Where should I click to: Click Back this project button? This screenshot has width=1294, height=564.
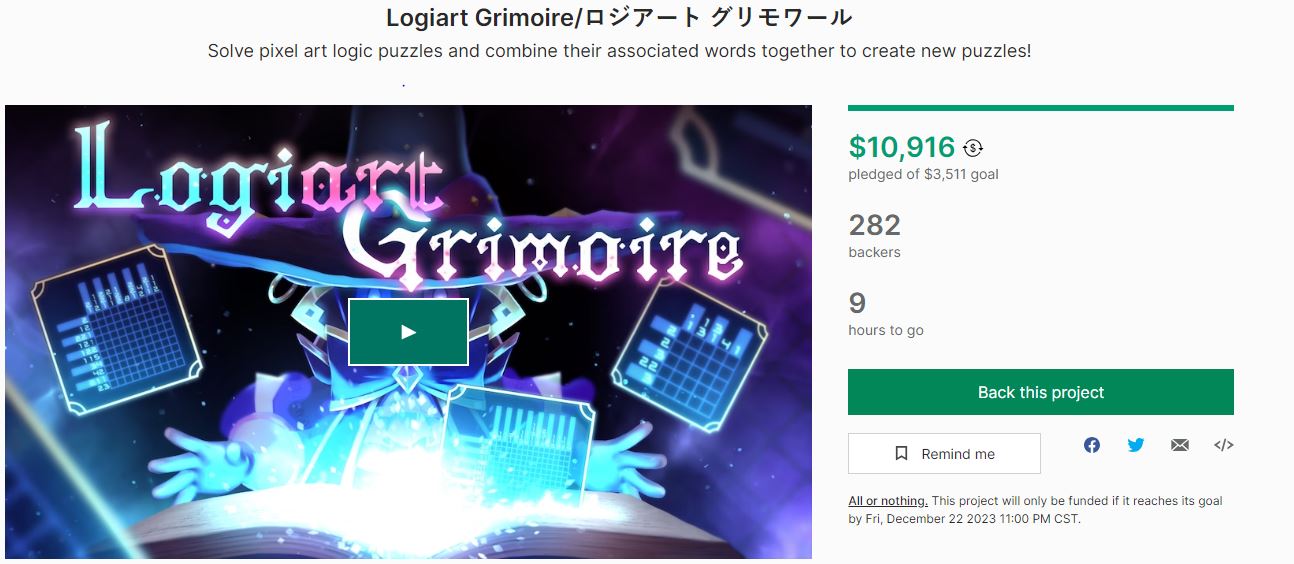(x=1041, y=392)
